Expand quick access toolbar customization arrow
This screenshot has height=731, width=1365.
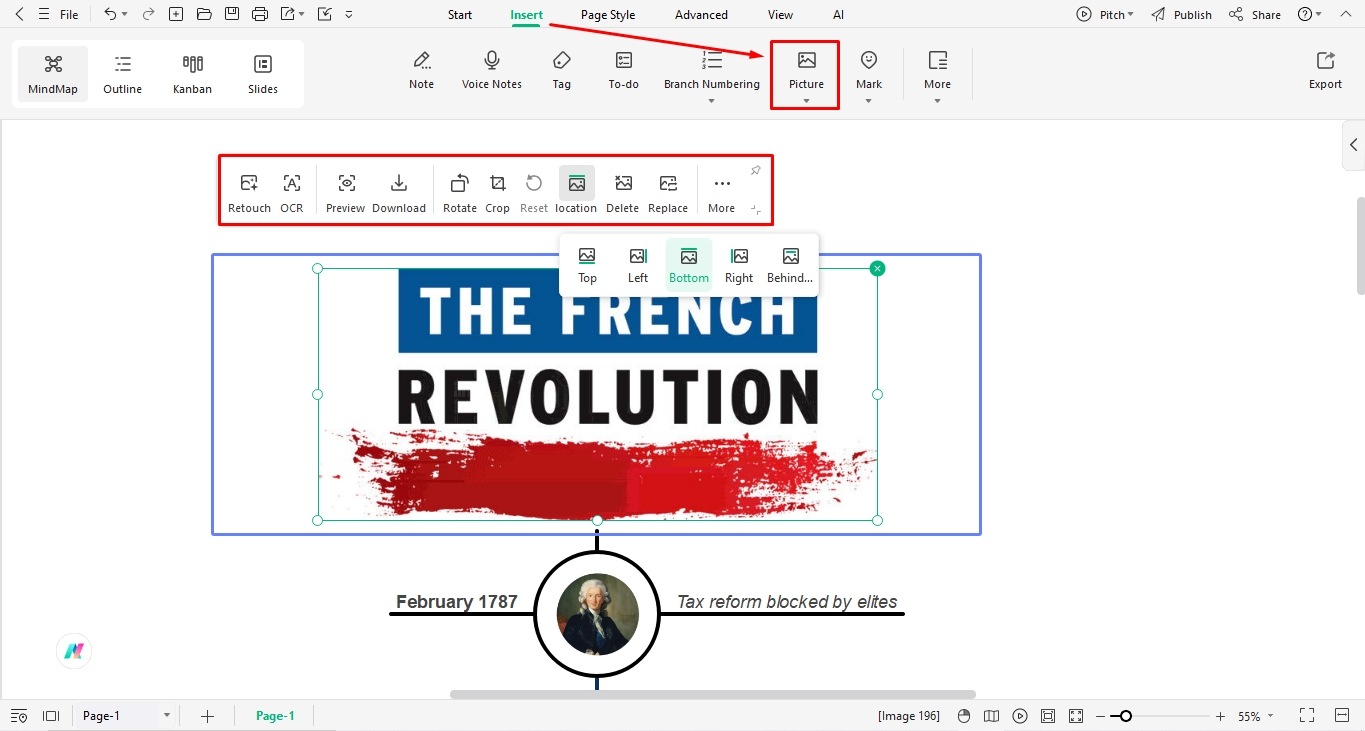click(x=348, y=15)
